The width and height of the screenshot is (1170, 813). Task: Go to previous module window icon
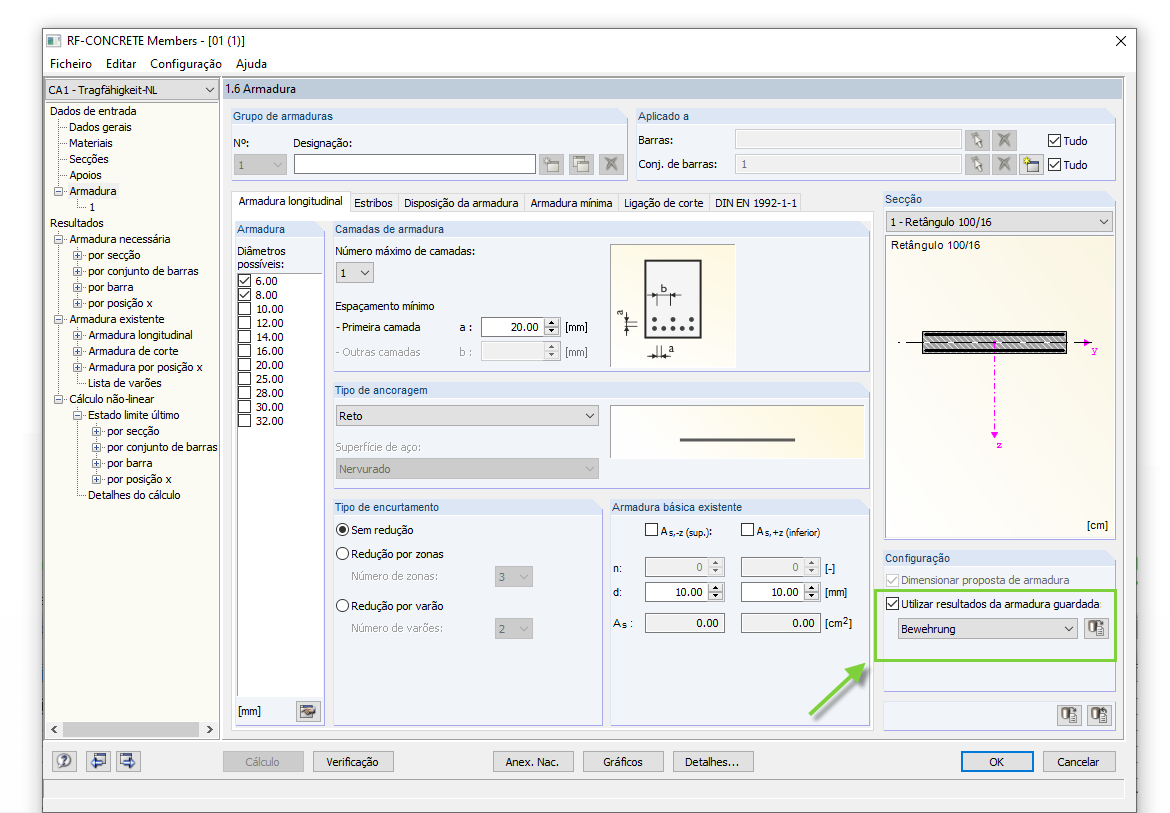pos(98,761)
